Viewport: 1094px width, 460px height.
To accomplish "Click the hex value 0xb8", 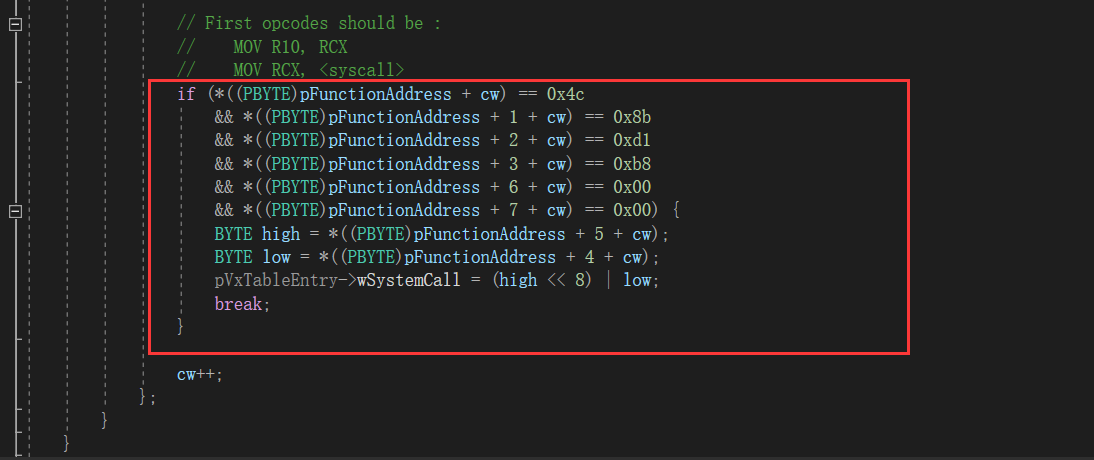I will (632, 164).
